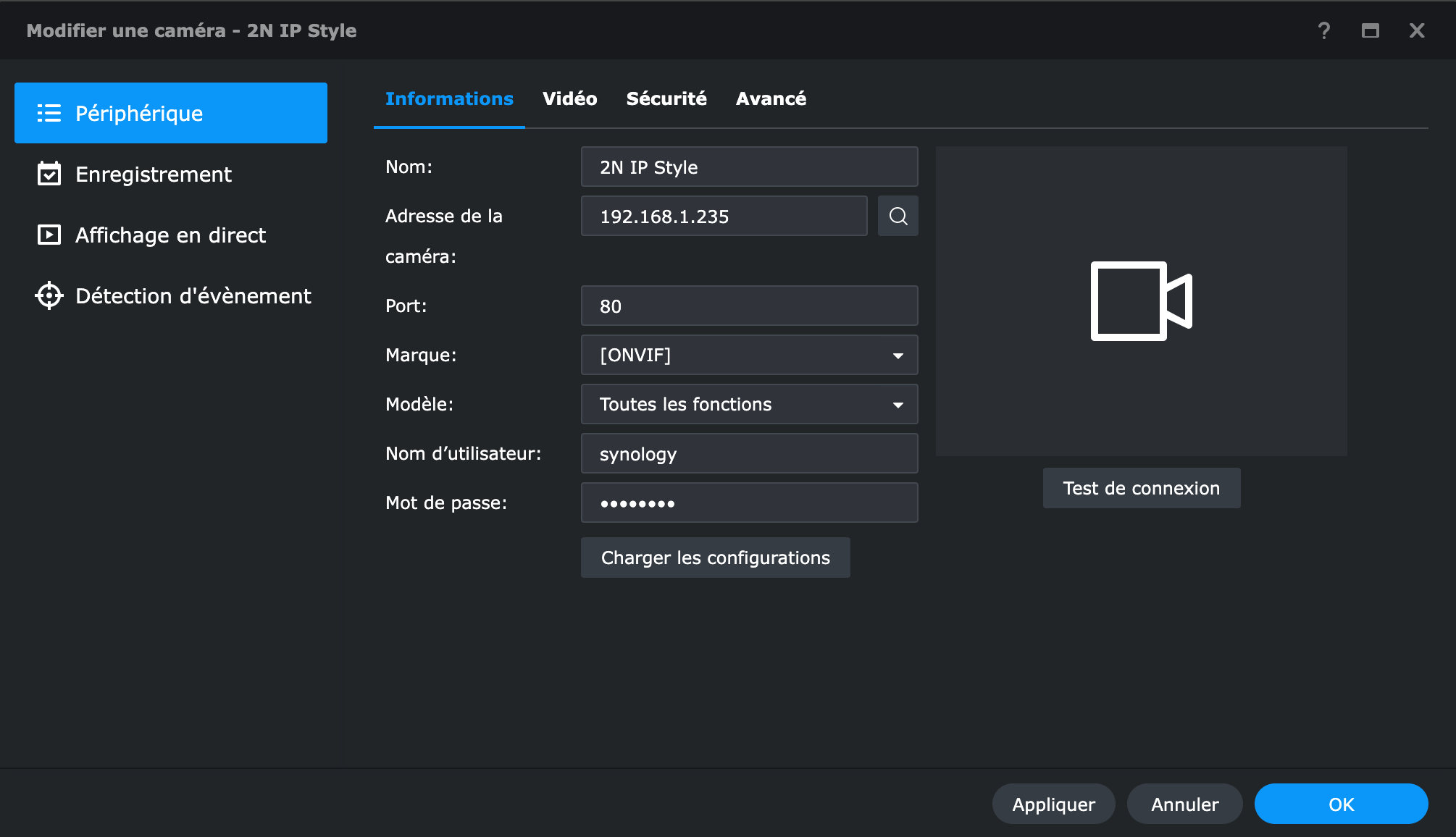Click Test de connexion button
Screen dimensions: 1456x837
point(1142,488)
